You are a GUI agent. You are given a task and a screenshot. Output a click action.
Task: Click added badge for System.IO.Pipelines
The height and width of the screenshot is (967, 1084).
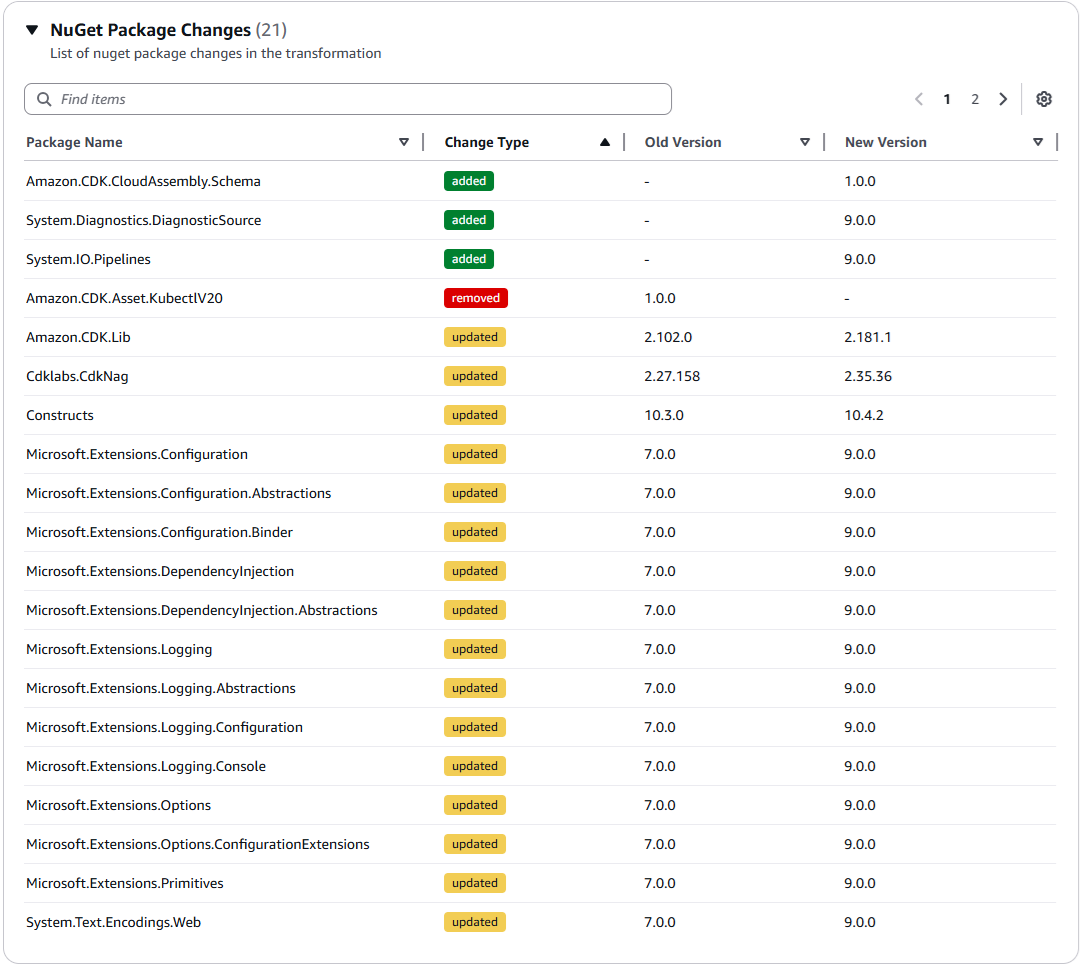click(x=469, y=259)
